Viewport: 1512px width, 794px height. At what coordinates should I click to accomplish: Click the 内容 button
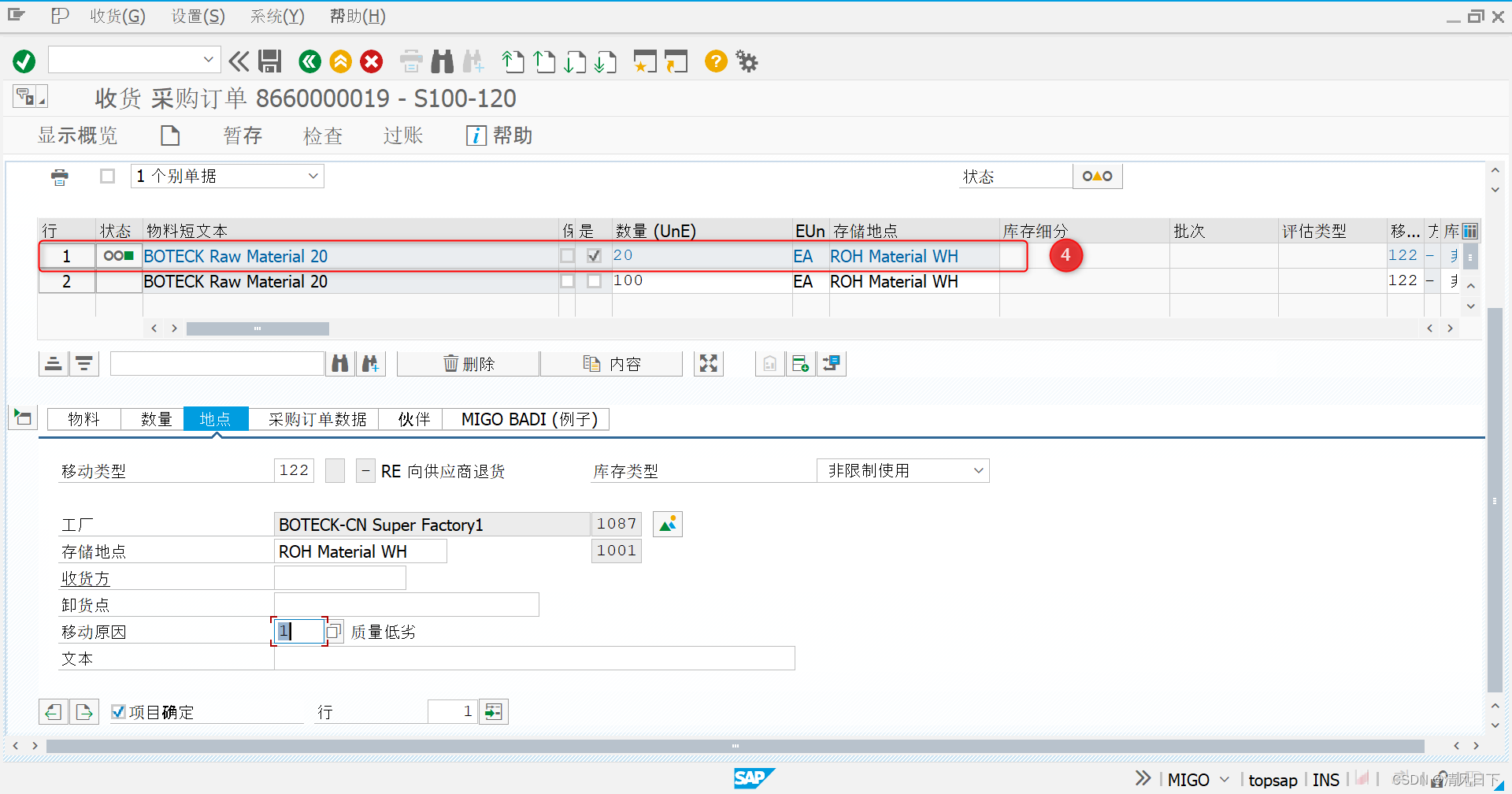tap(612, 363)
